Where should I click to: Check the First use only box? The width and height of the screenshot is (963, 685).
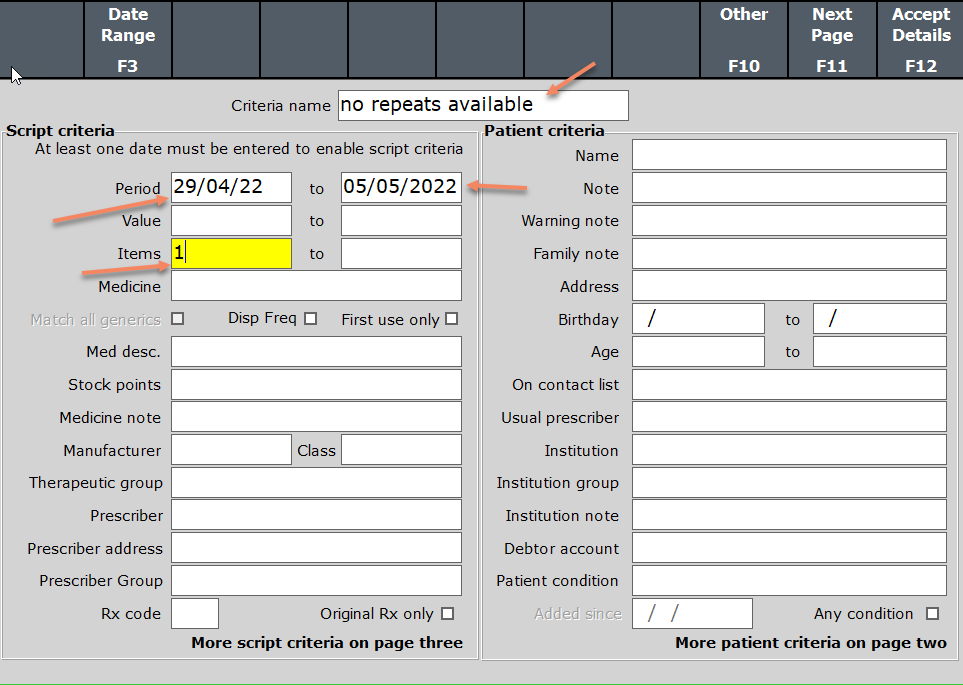coord(452,319)
